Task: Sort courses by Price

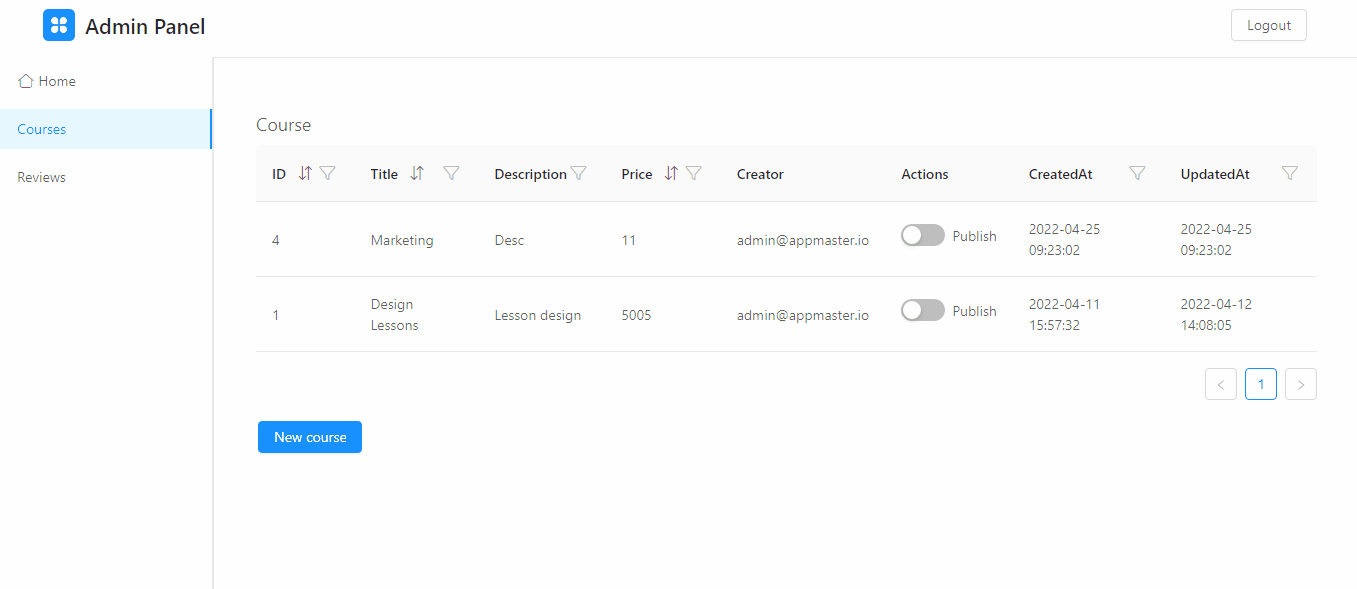Action: click(x=671, y=173)
